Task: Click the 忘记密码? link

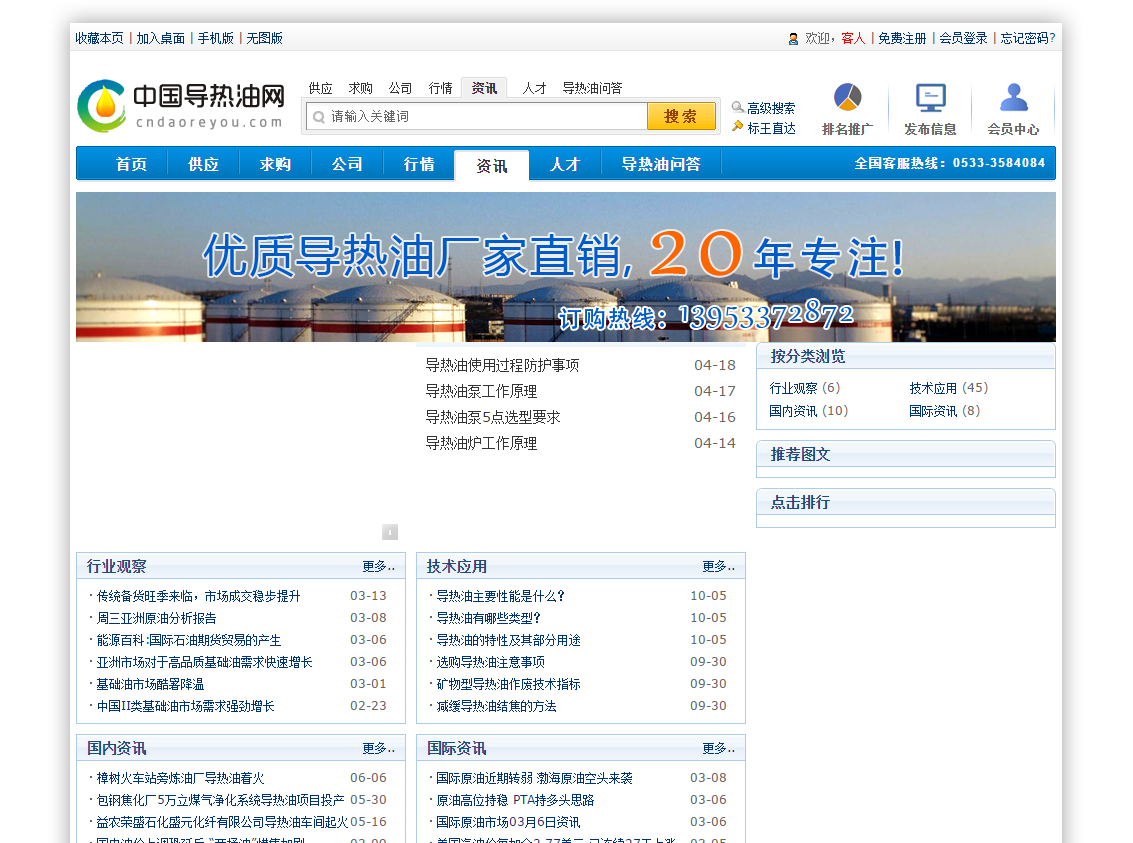Action: coord(1028,38)
